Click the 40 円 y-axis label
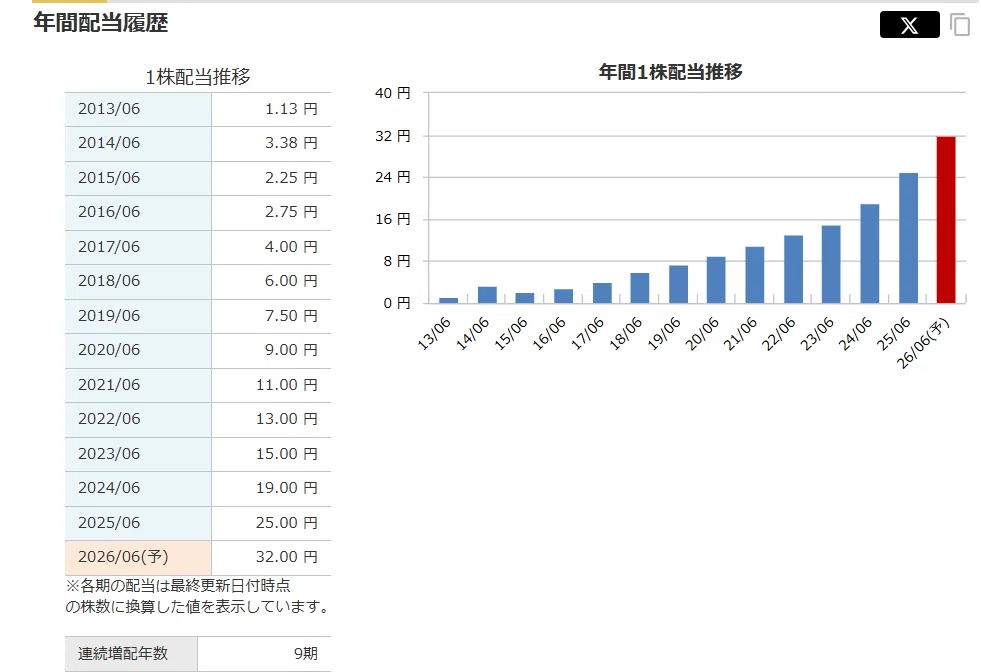This screenshot has width=981, height=672. click(x=392, y=93)
